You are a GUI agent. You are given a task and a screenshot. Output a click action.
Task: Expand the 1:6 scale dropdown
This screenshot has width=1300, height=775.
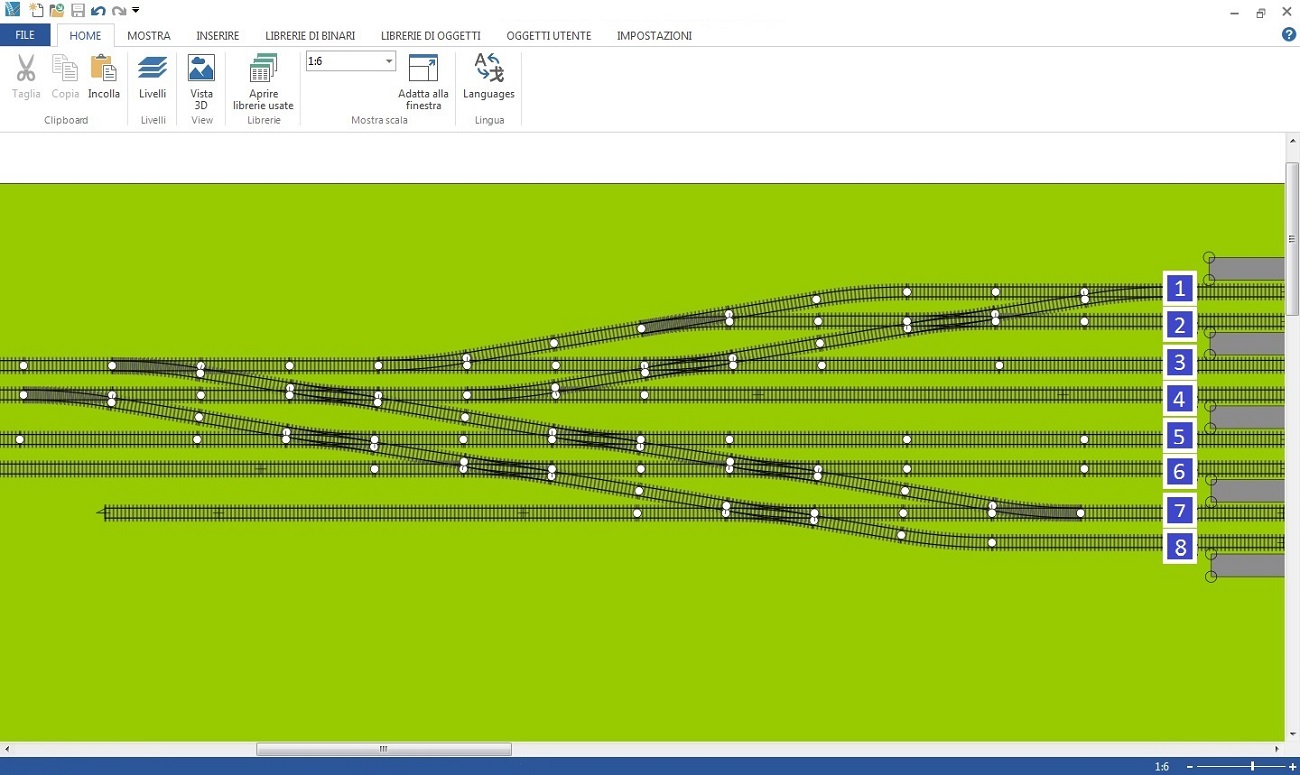click(389, 62)
